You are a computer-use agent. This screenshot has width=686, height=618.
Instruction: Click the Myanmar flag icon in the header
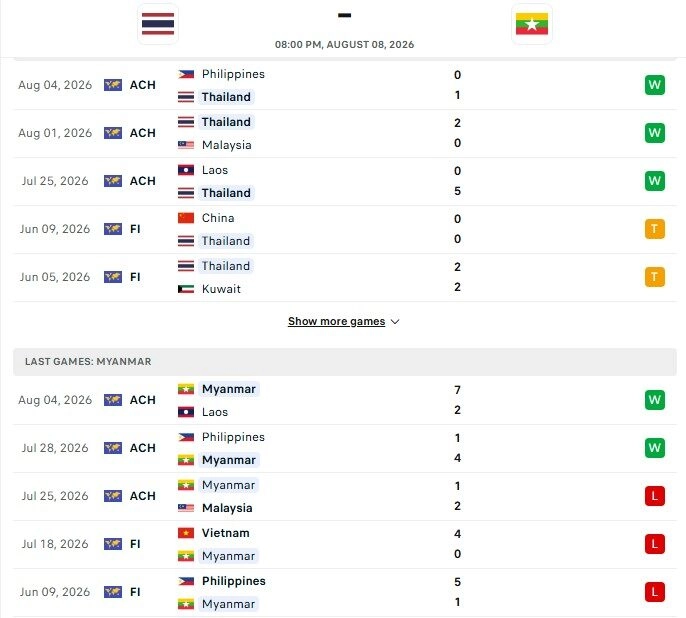pyautogui.click(x=532, y=24)
